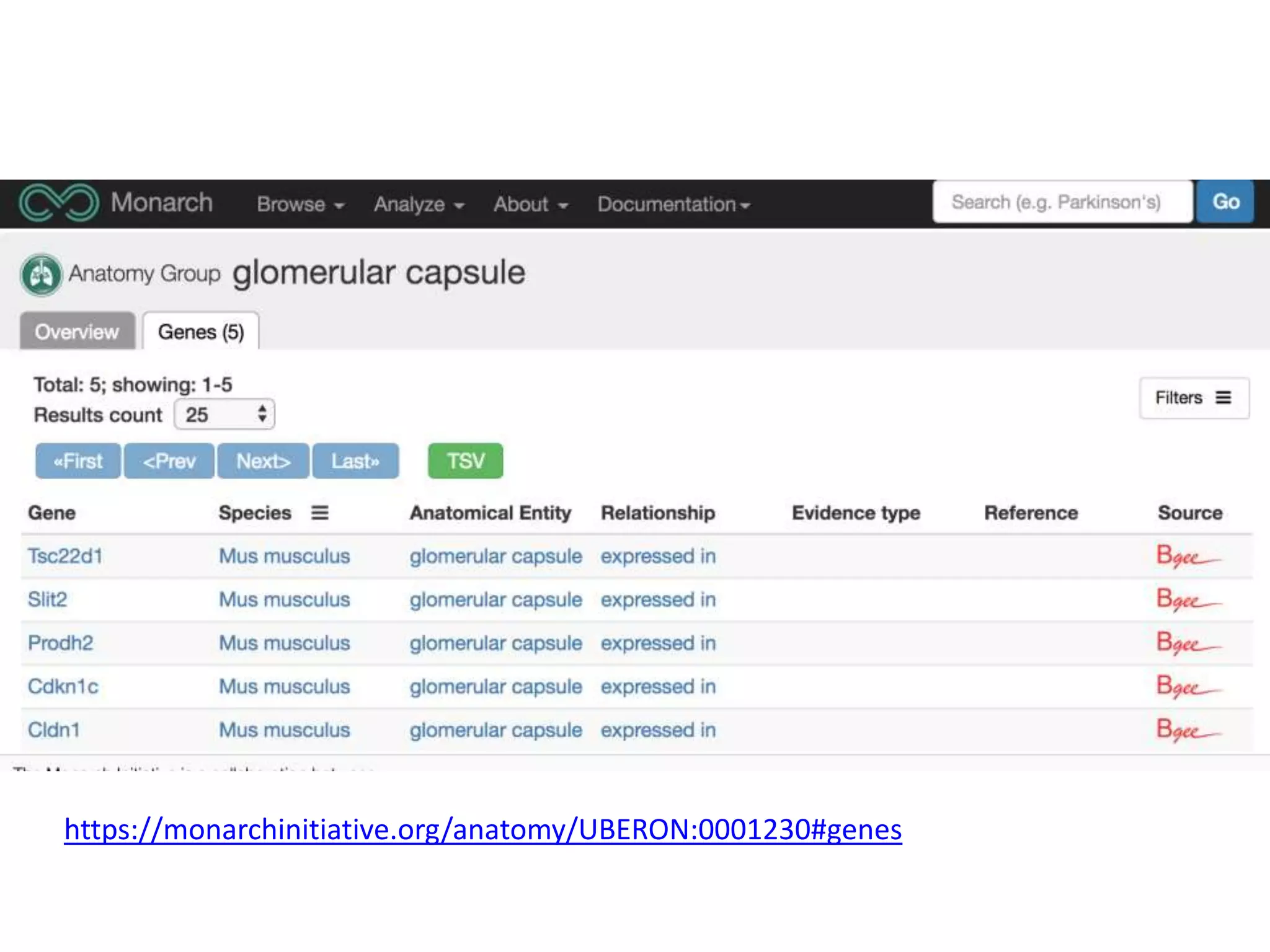This screenshot has height=952, width=1270.
Task: Focus the Parkinson's example search field
Action: (1062, 202)
